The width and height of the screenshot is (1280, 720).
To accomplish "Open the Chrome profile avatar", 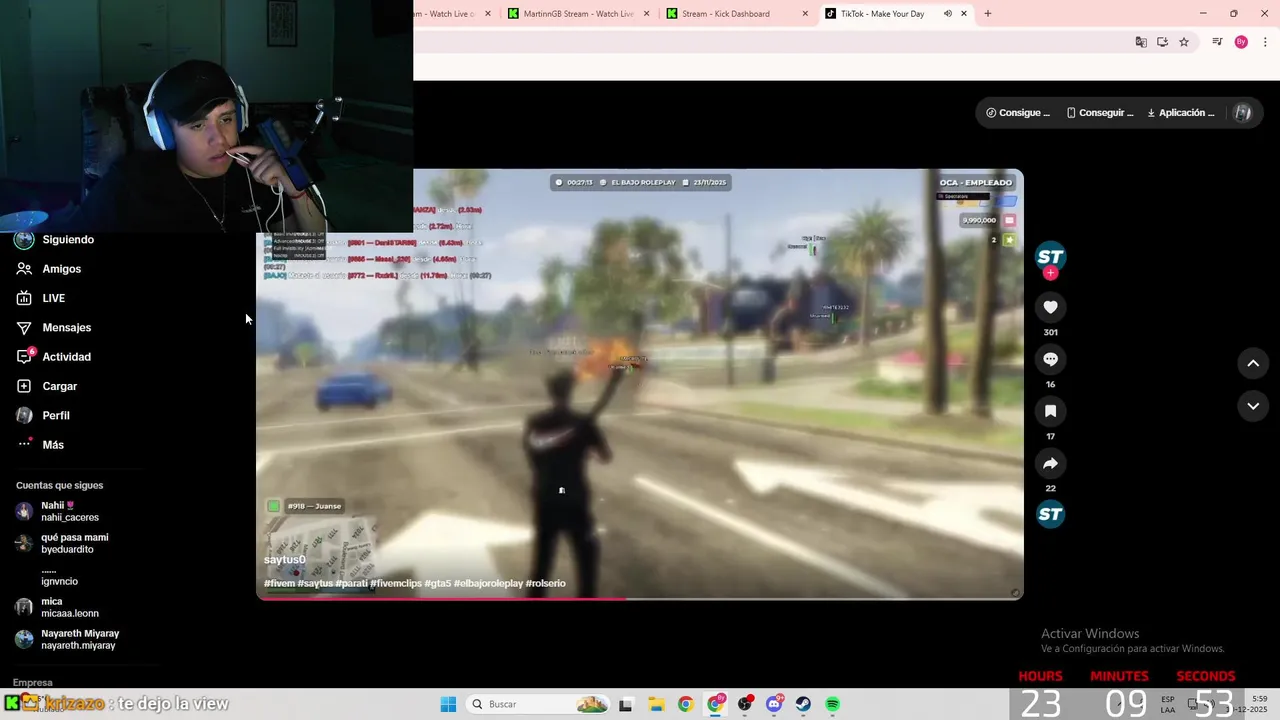I will point(1241,42).
